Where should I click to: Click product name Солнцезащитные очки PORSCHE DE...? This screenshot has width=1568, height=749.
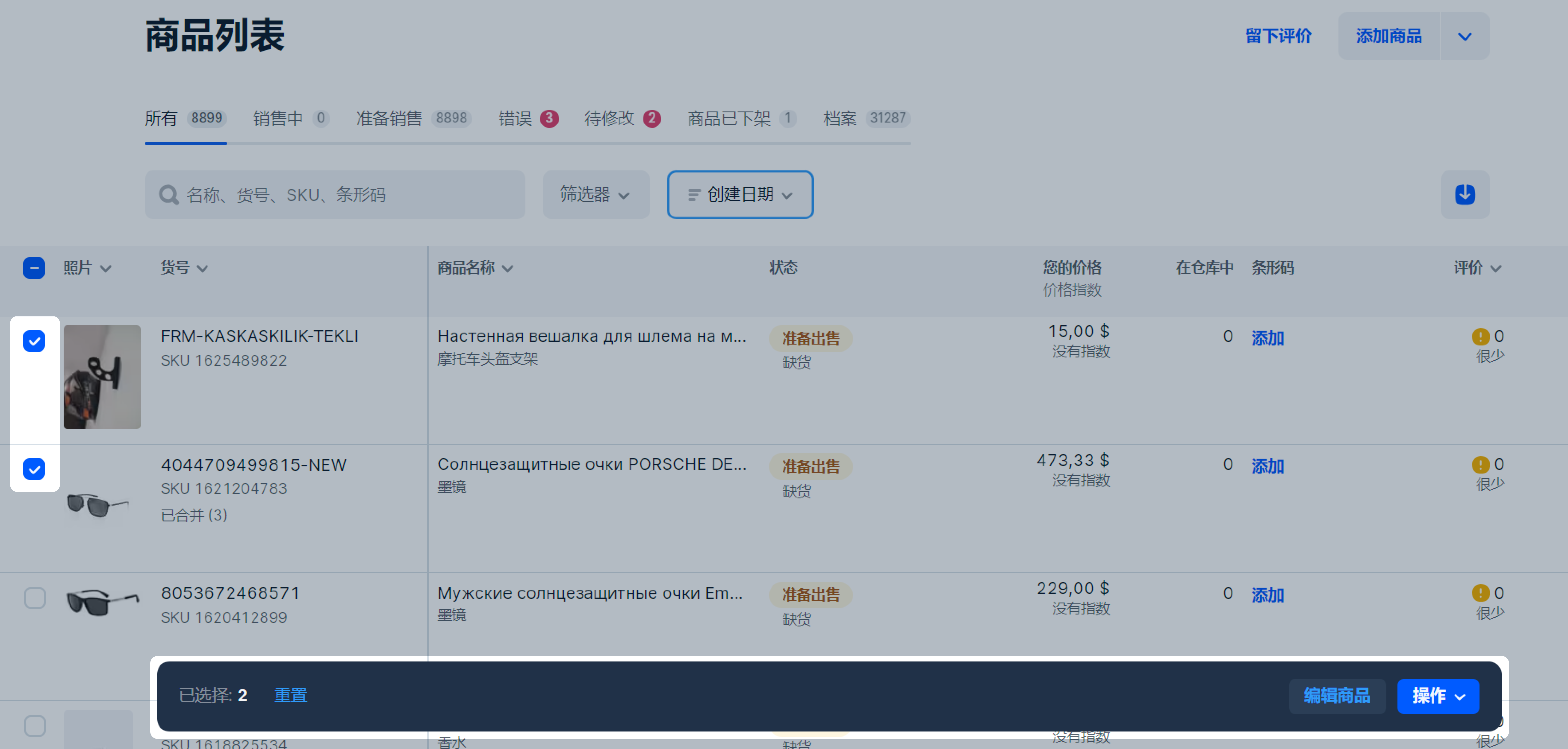(x=591, y=464)
